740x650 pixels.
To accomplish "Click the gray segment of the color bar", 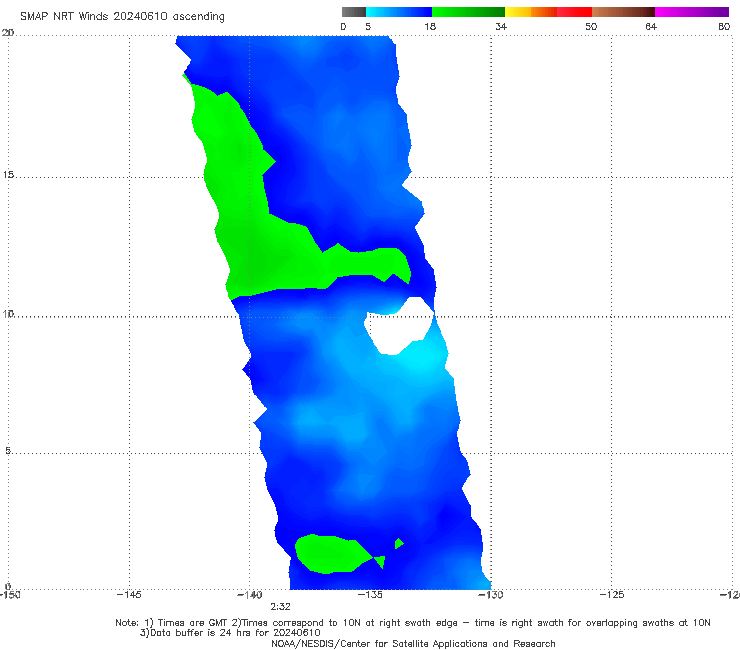I will (x=353, y=12).
